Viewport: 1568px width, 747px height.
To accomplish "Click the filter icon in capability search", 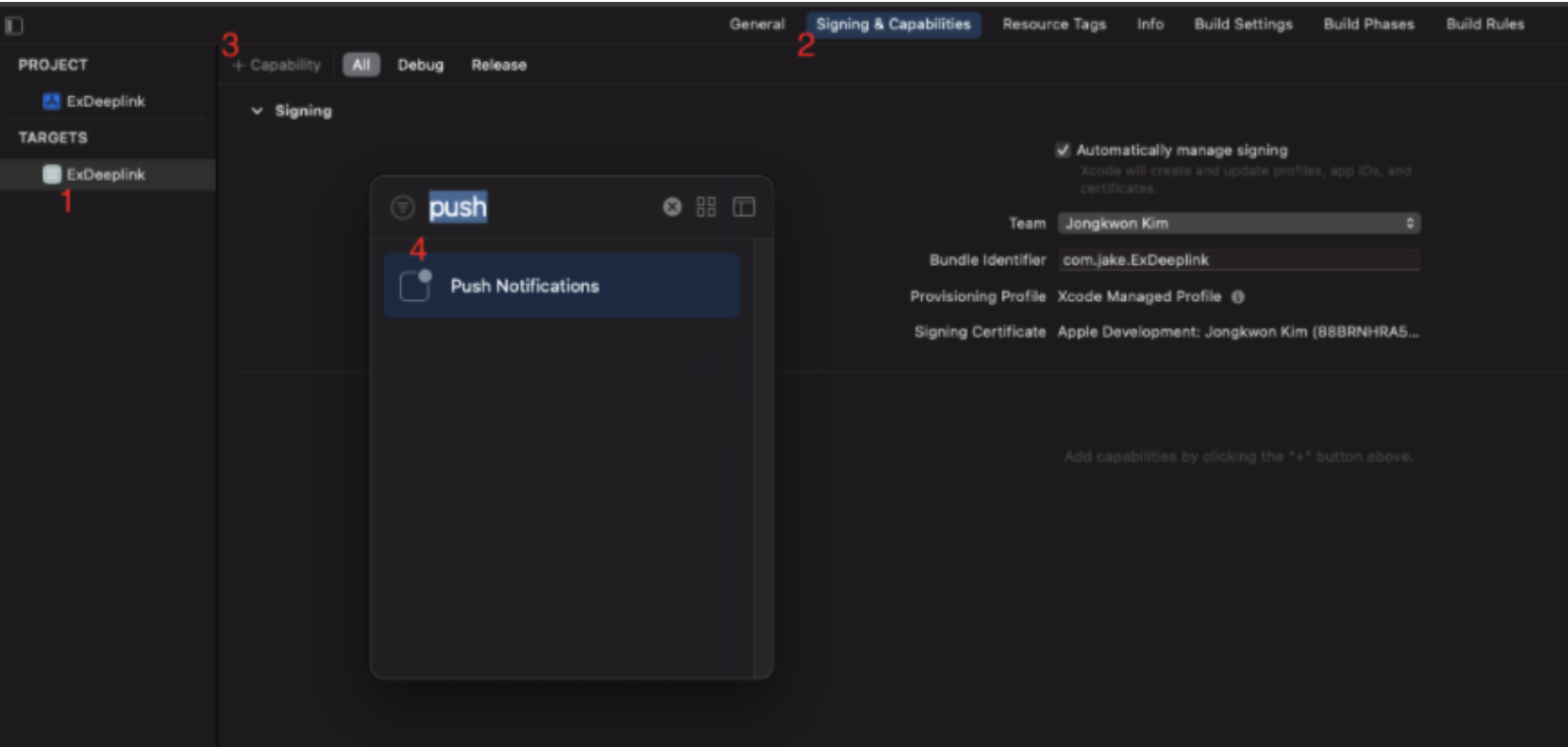I will tap(403, 207).
